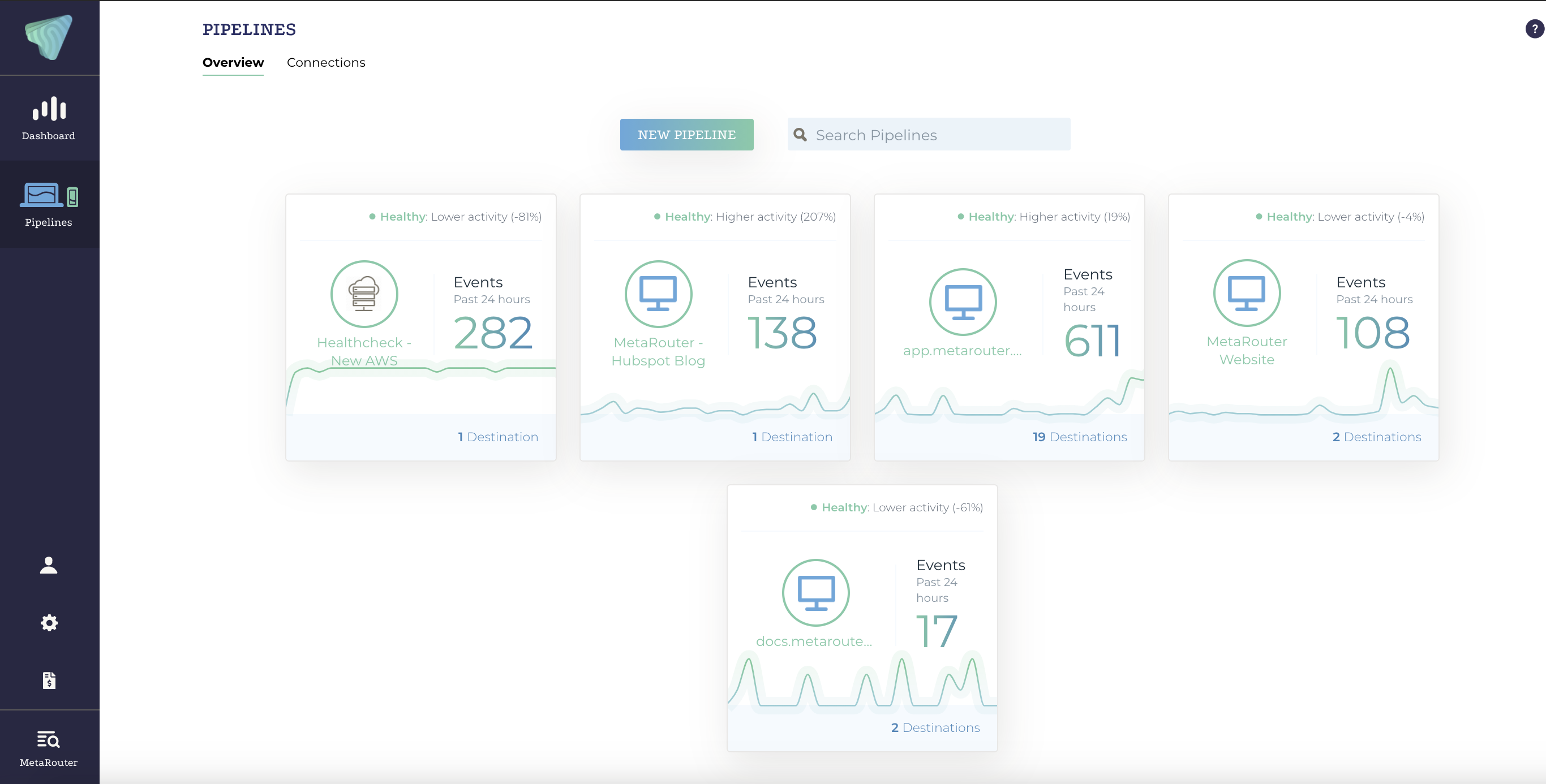Switch to the Connections tab
This screenshot has width=1546, height=784.
coord(326,62)
